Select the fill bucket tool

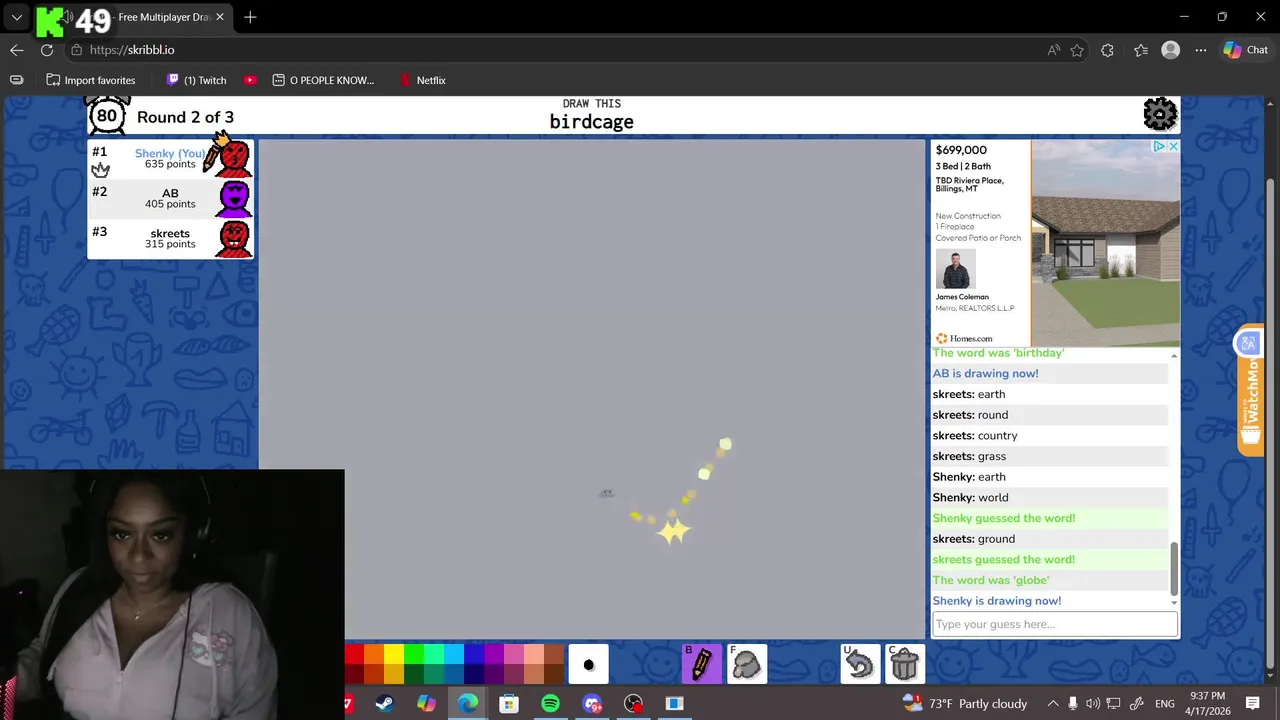[747, 664]
